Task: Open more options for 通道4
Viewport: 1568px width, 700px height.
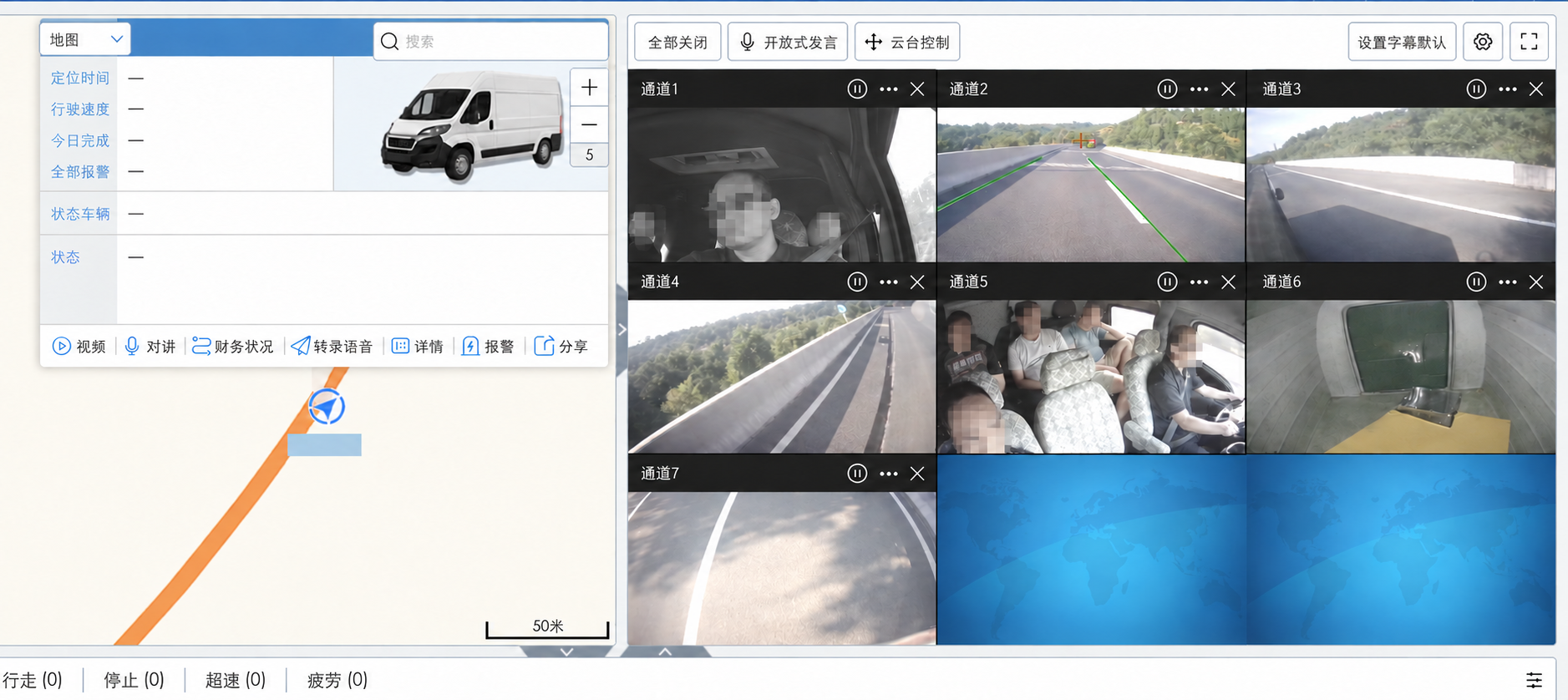Action: (889, 282)
